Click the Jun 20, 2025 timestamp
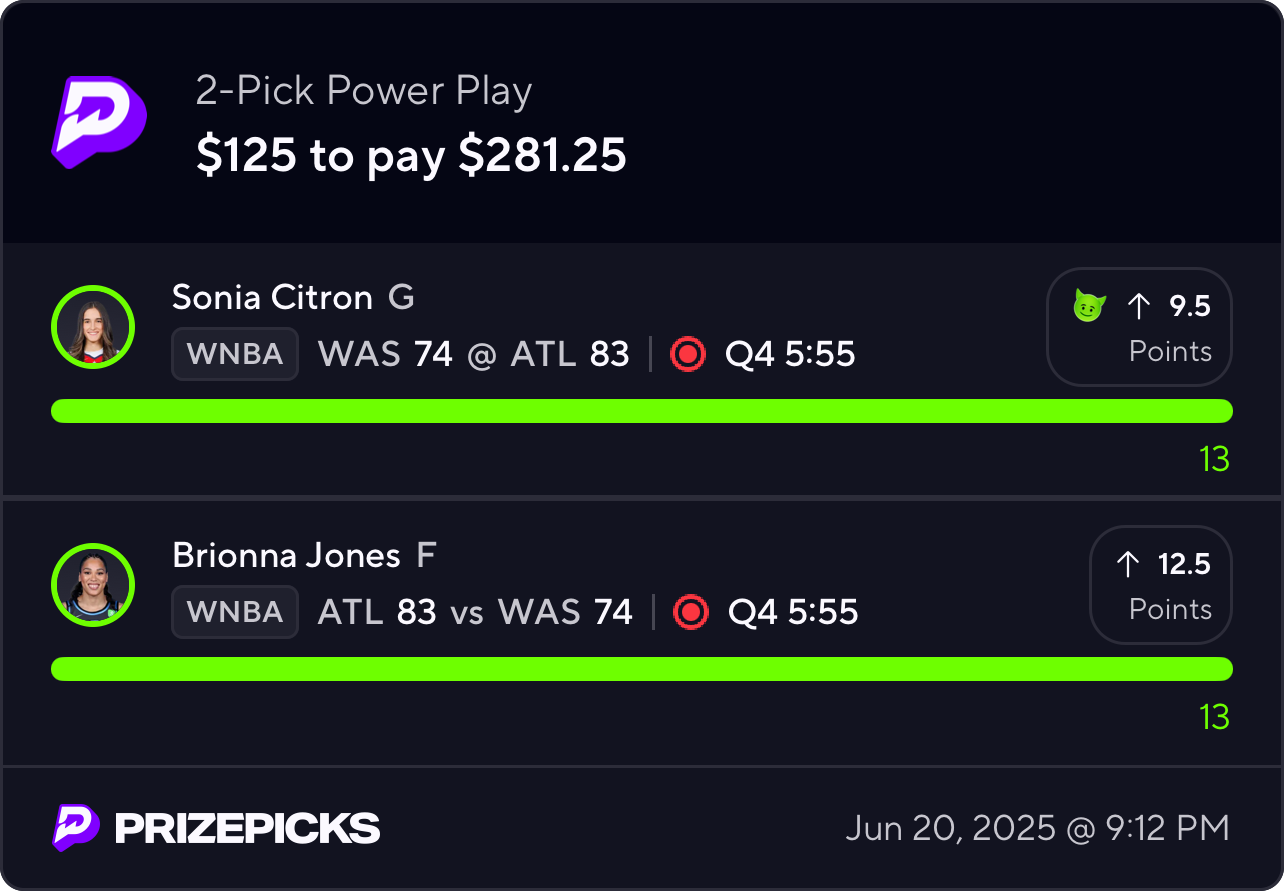The height and width of the screenshot is (891, 1284). pos(1038,828)
